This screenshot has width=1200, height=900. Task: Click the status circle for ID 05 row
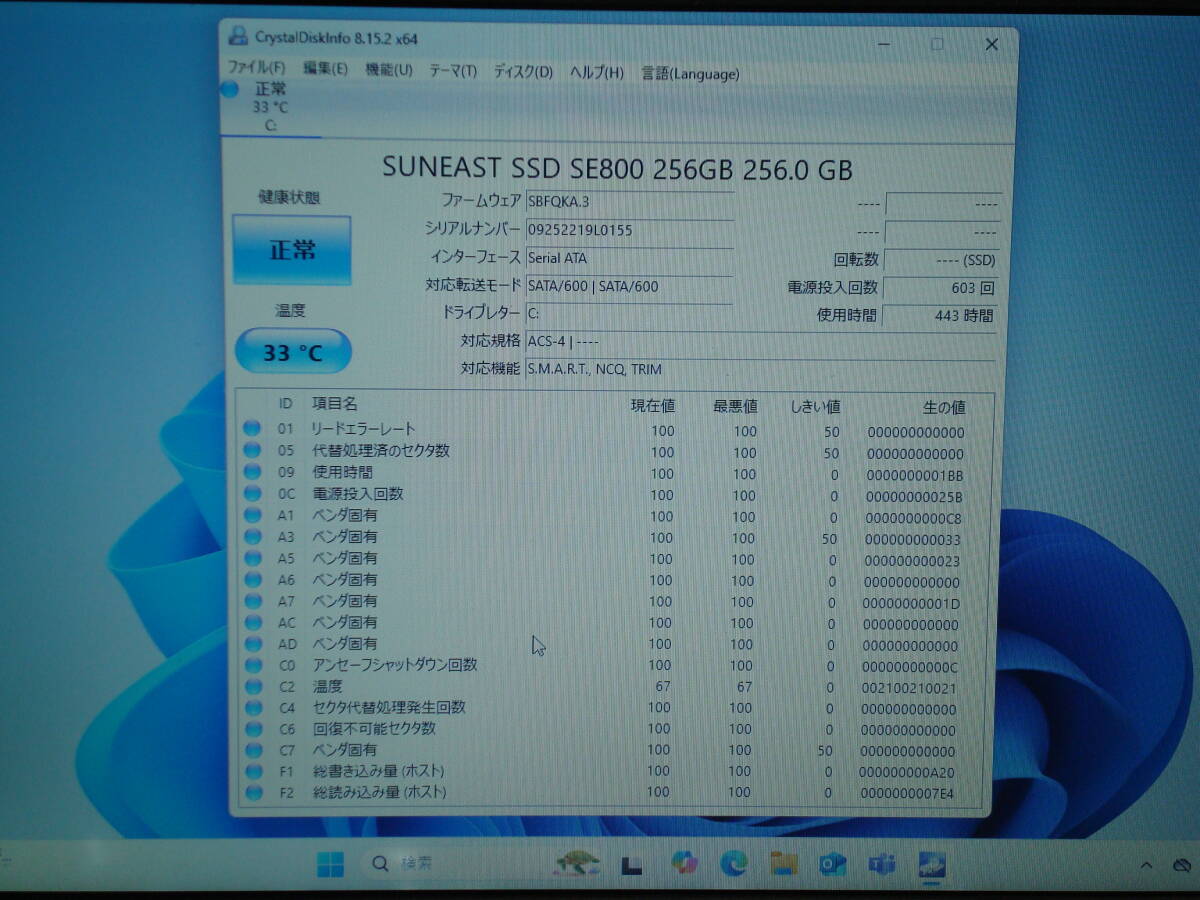coord(252,451)
